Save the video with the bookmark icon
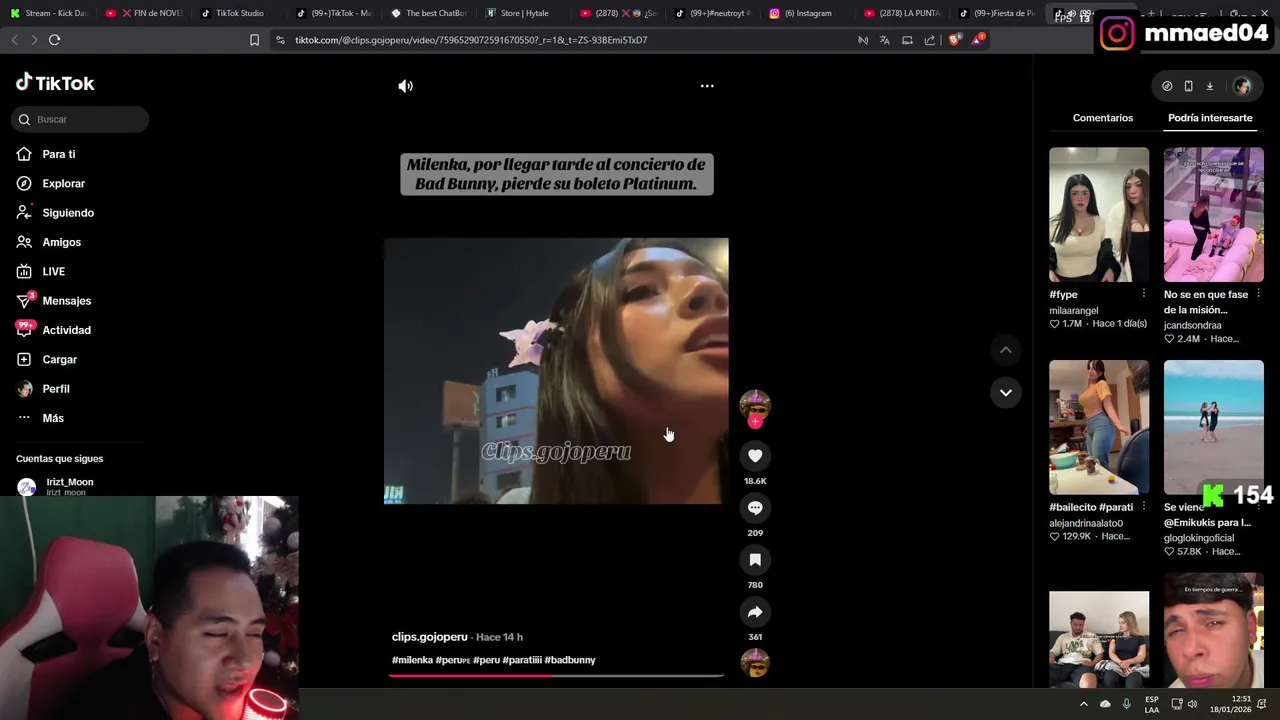The height and width of the screenshot is (720, 1280). (755, 560)
